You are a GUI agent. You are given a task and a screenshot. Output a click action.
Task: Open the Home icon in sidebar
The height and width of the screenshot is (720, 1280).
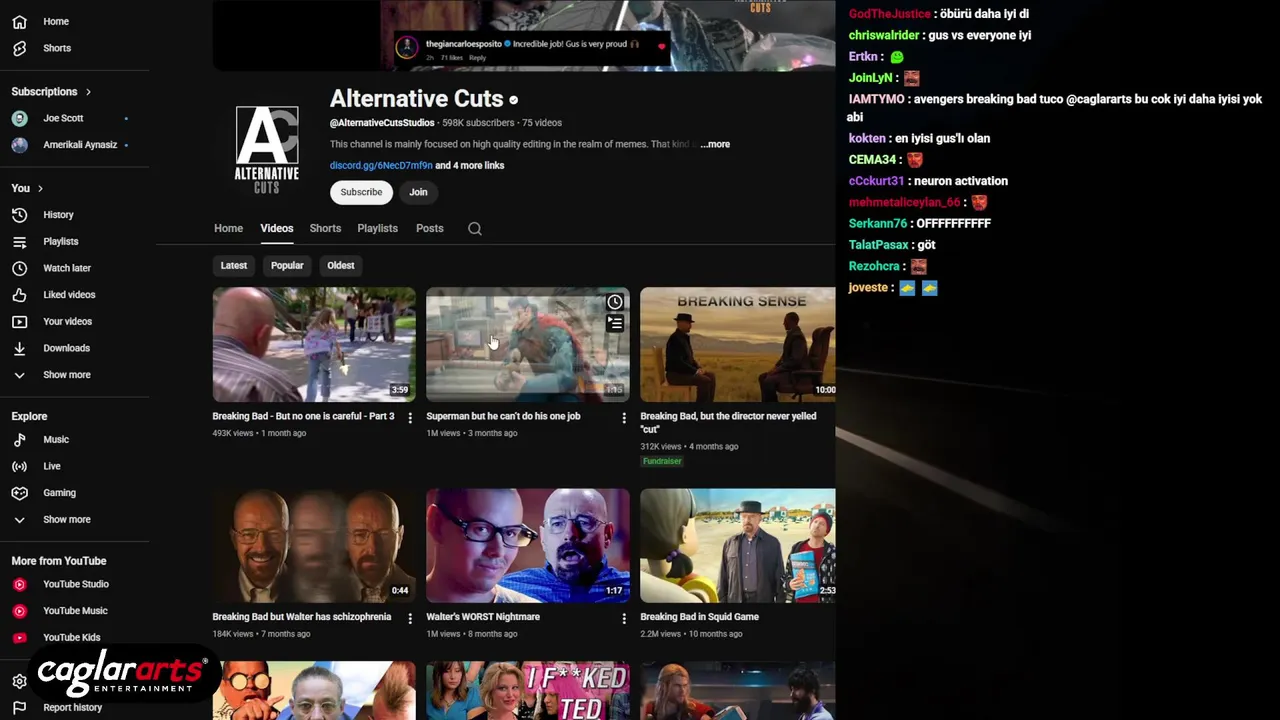pos(19,21)
